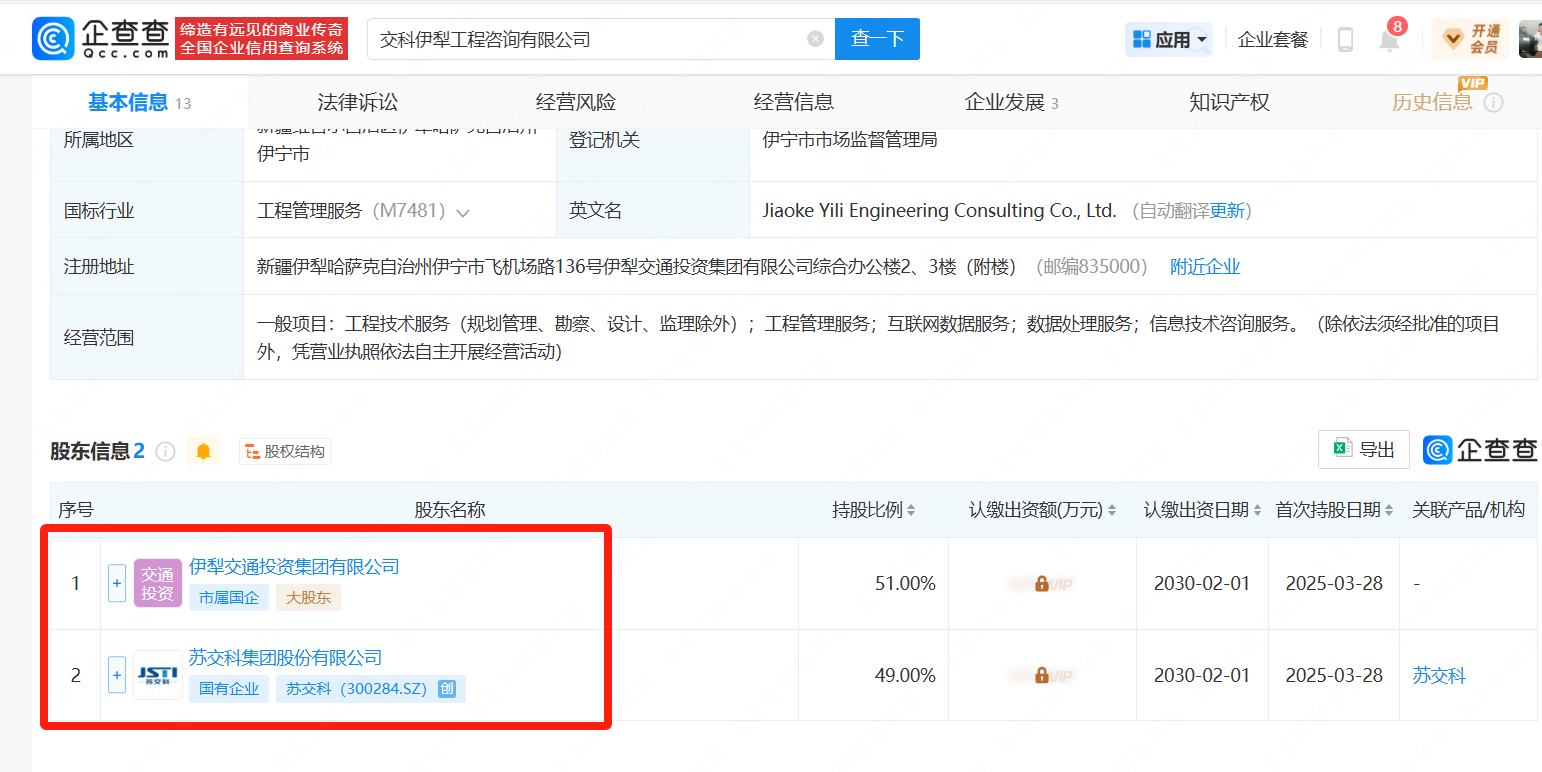1542x772 pixels.
Task: Expand the 伊犁交通投资集团 shareholder row
Action: pyautogui.click(x=117, y=583)
